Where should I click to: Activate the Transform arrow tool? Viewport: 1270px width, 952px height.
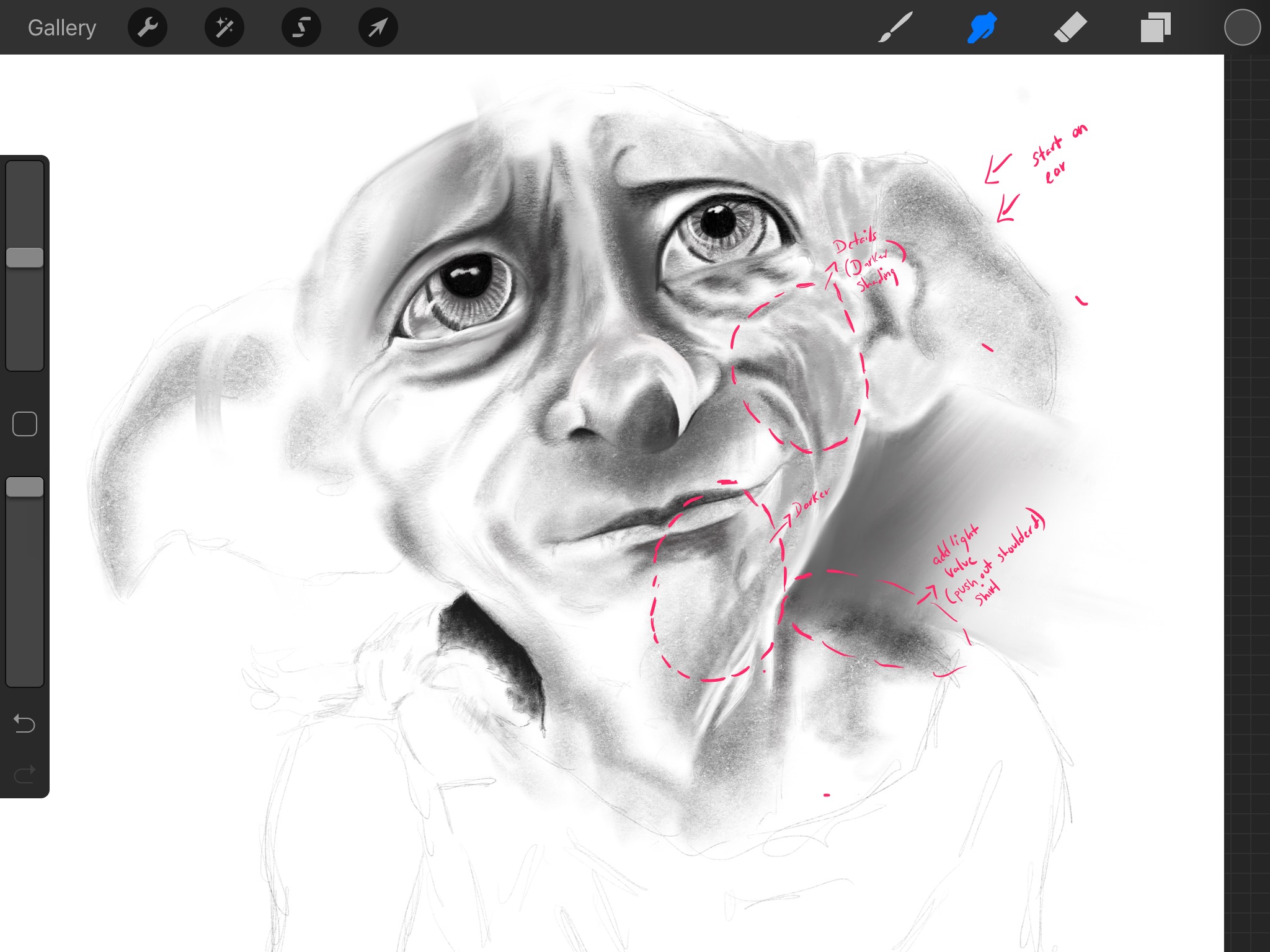(x=378, y=27)
